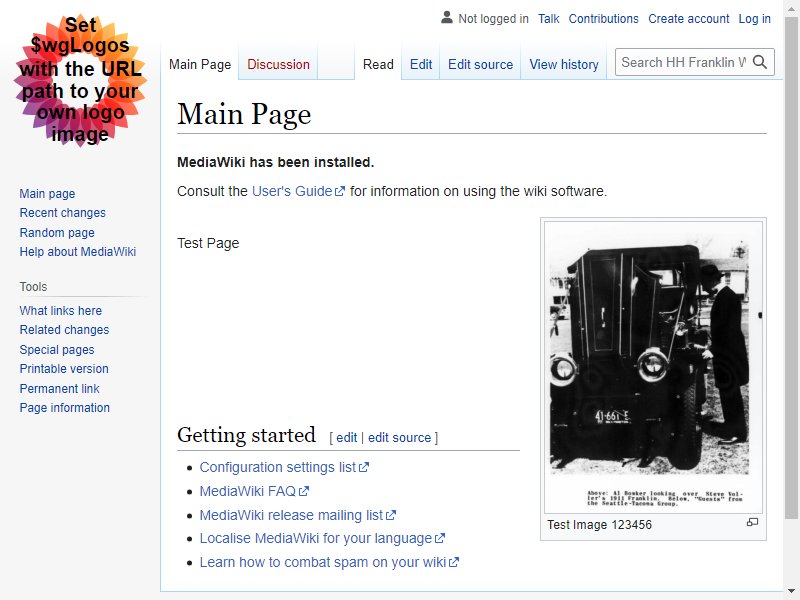800x600 pixels.
Task: Click Create account link
Action: pyautogui.click(x=689, y=19)
